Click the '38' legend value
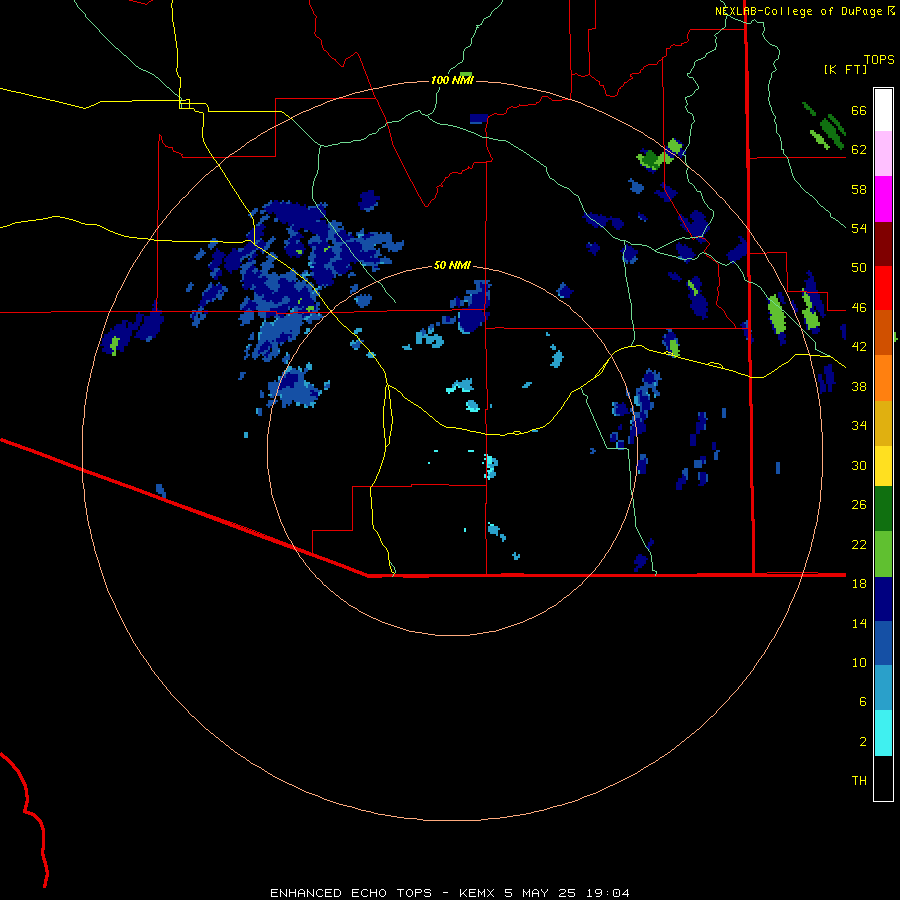The width and height of the screenshot is (900, 900). 859,386
